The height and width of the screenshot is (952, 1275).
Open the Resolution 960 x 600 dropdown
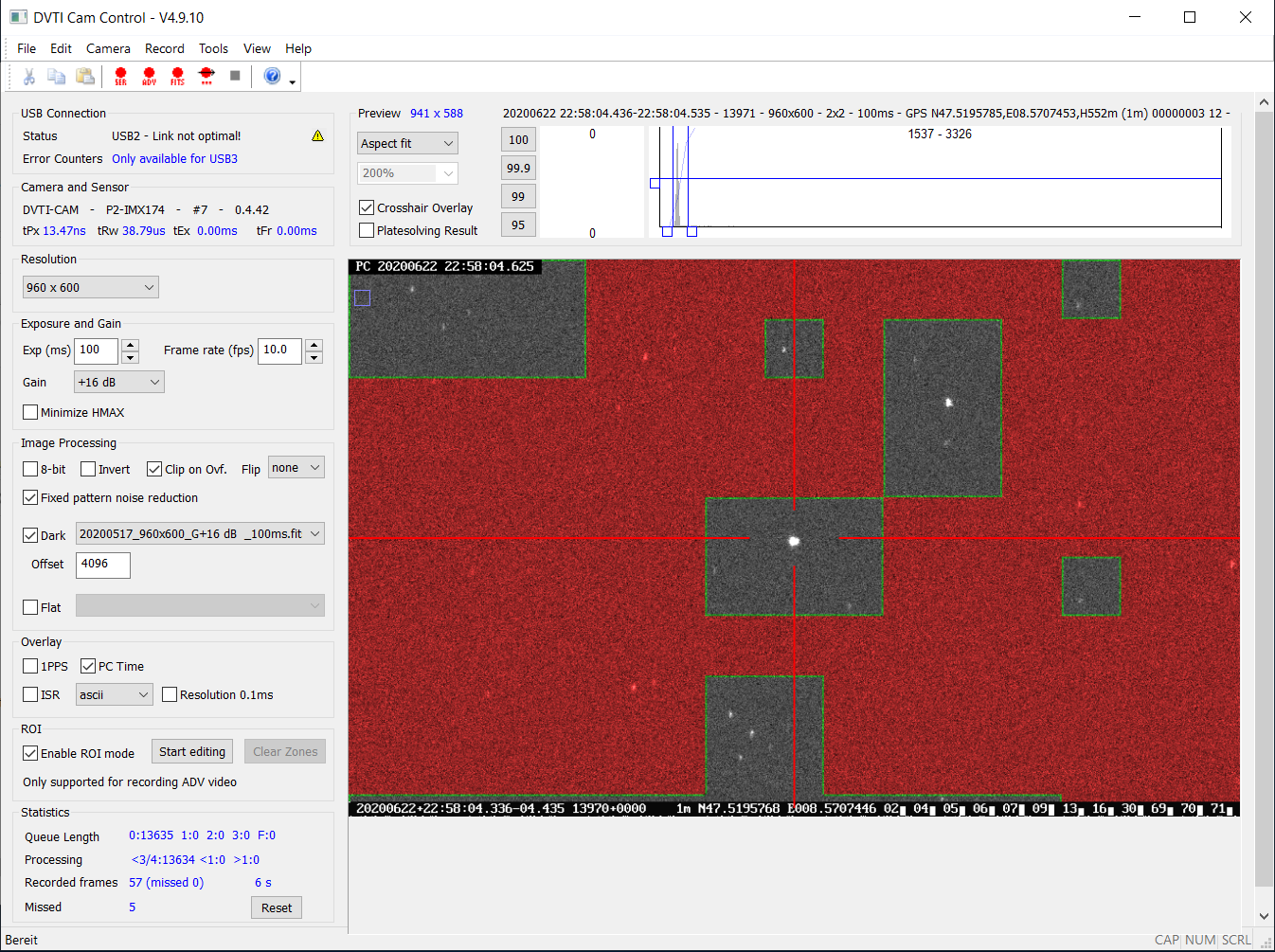(x=90, y=287)
